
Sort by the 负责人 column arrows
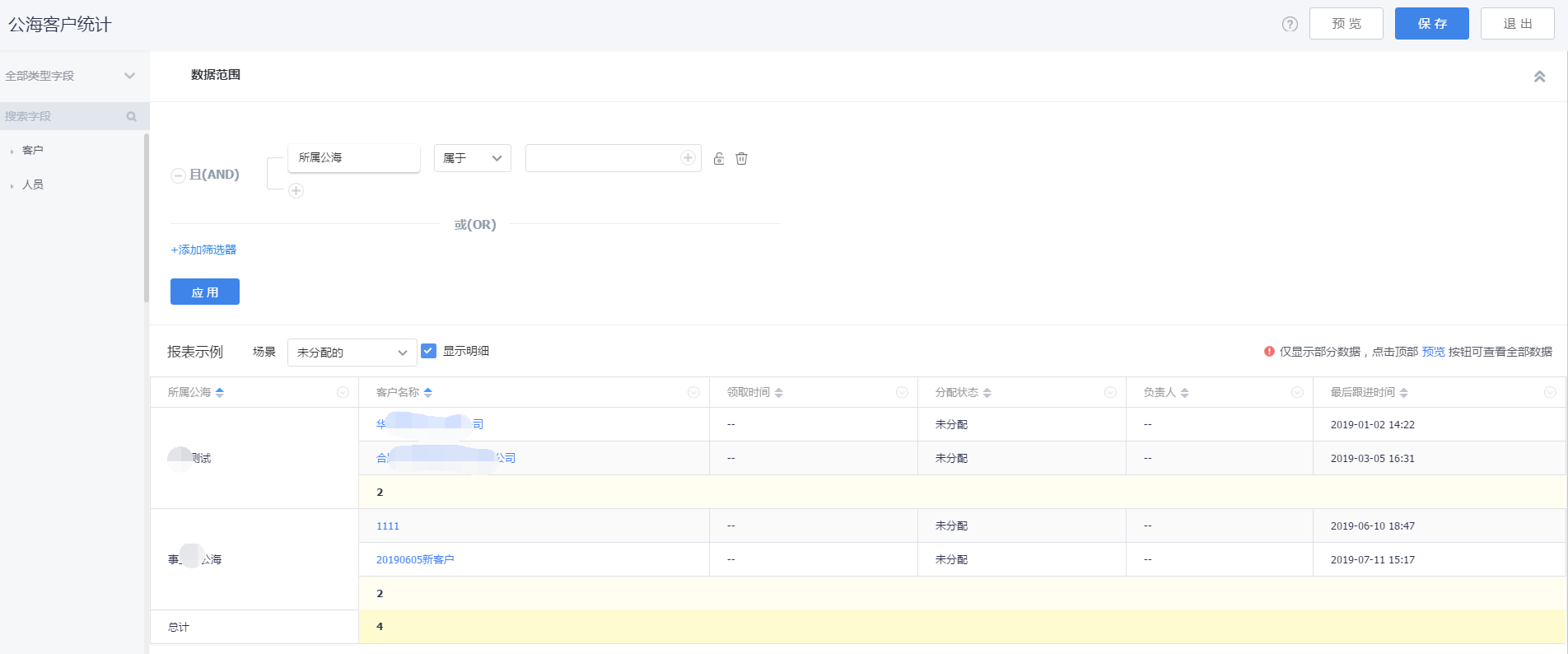1185,393
